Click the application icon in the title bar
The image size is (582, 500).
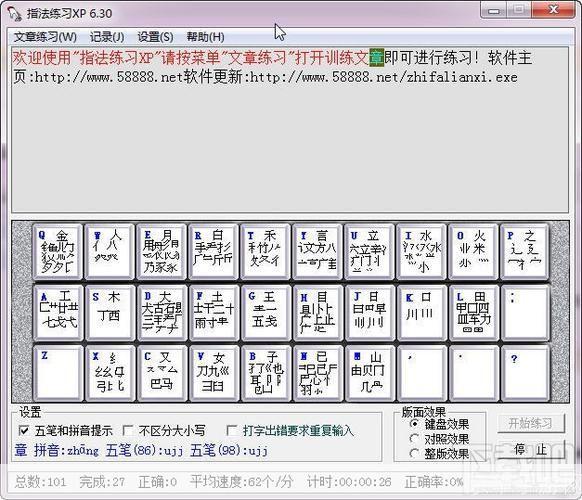[x=14, y=14]
